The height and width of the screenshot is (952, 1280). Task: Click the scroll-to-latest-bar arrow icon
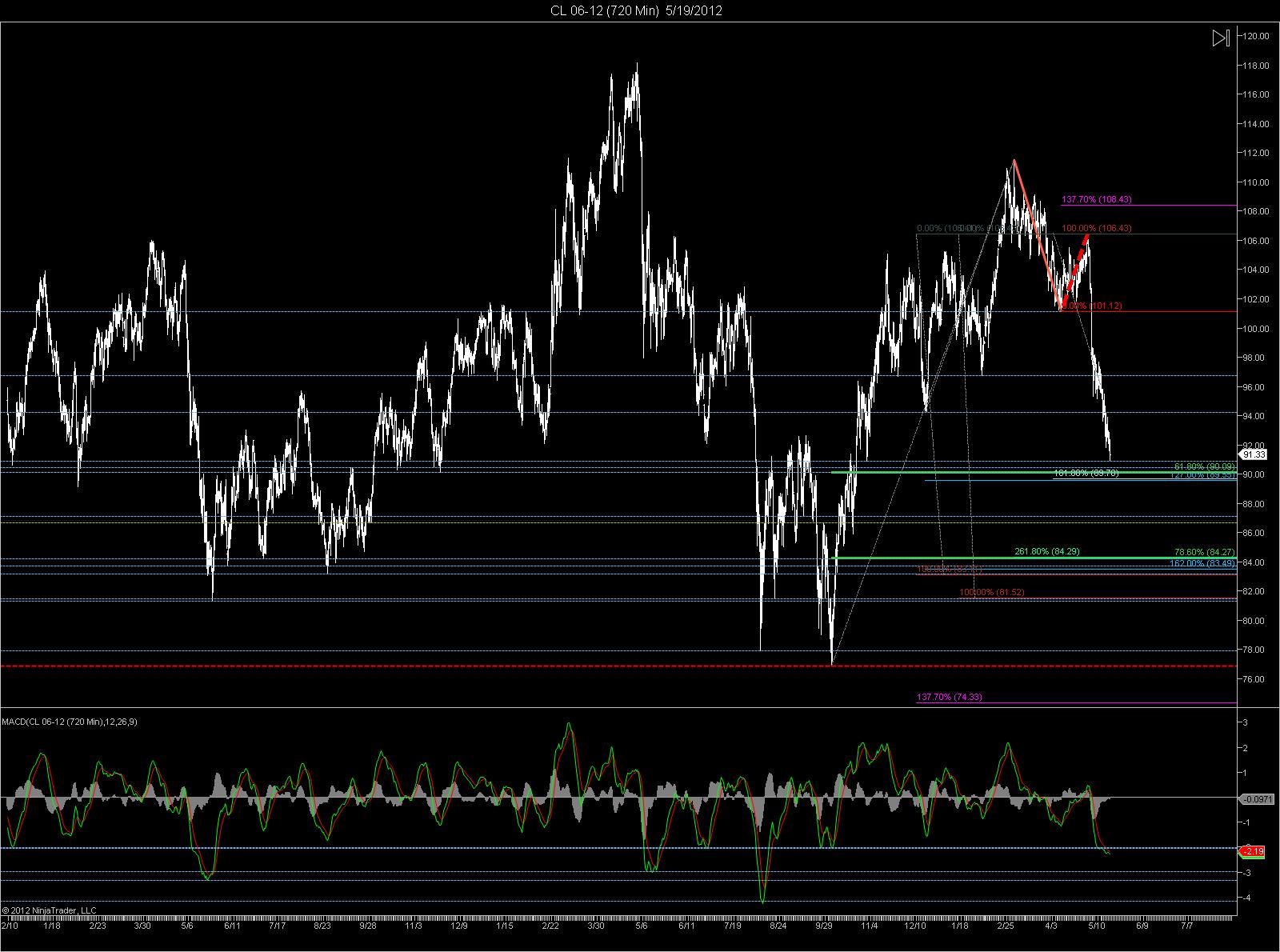1220,38
